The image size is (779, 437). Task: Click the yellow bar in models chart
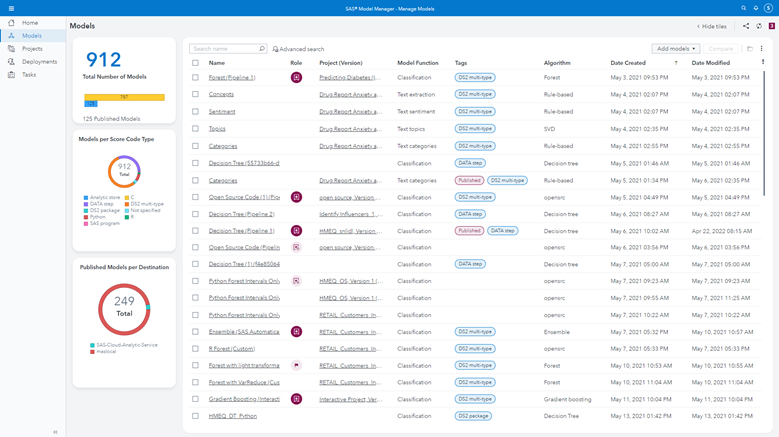point(124,97)
